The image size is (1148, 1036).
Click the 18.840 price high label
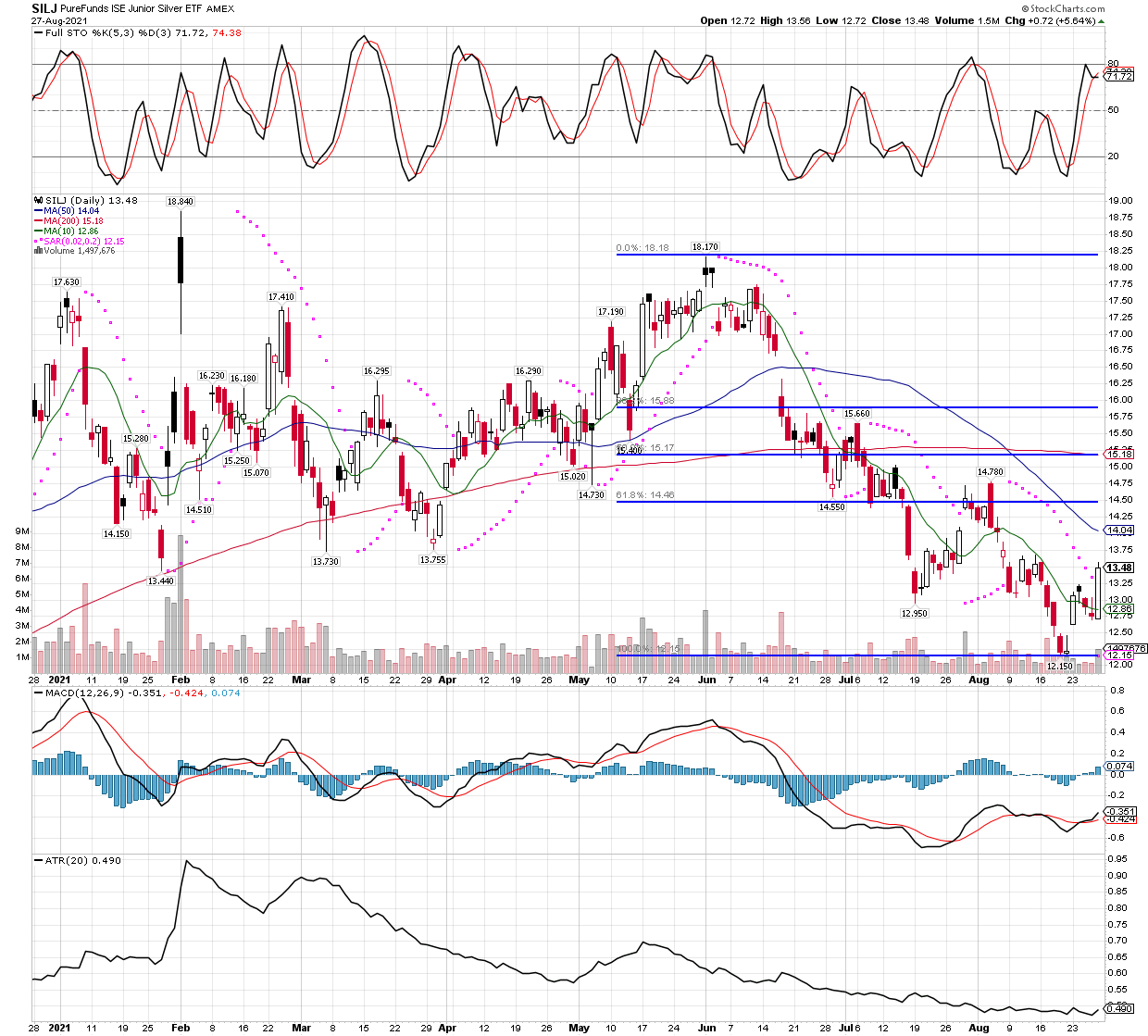point(181,201)
